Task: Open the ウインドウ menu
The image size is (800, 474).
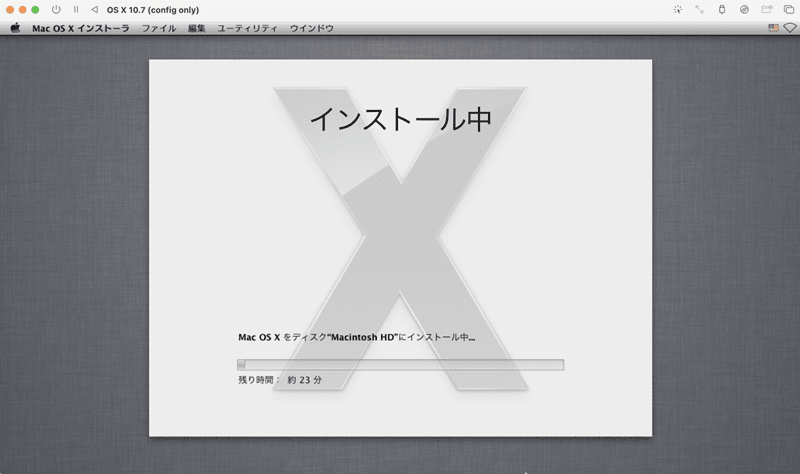Action: pos(312,29)
